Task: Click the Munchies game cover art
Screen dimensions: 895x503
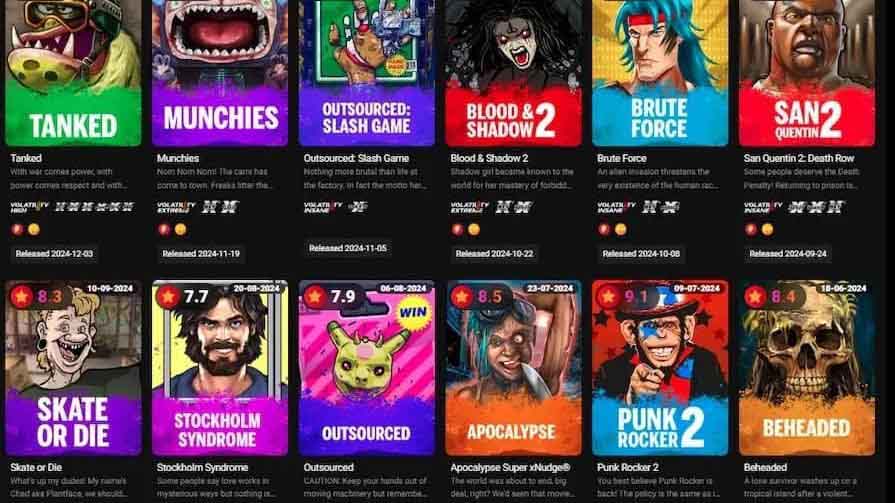Action: click(x=220, y=73)
